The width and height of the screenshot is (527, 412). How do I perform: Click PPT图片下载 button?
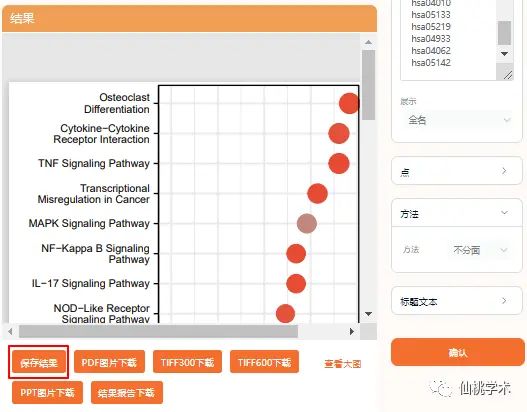pos(47,393)
